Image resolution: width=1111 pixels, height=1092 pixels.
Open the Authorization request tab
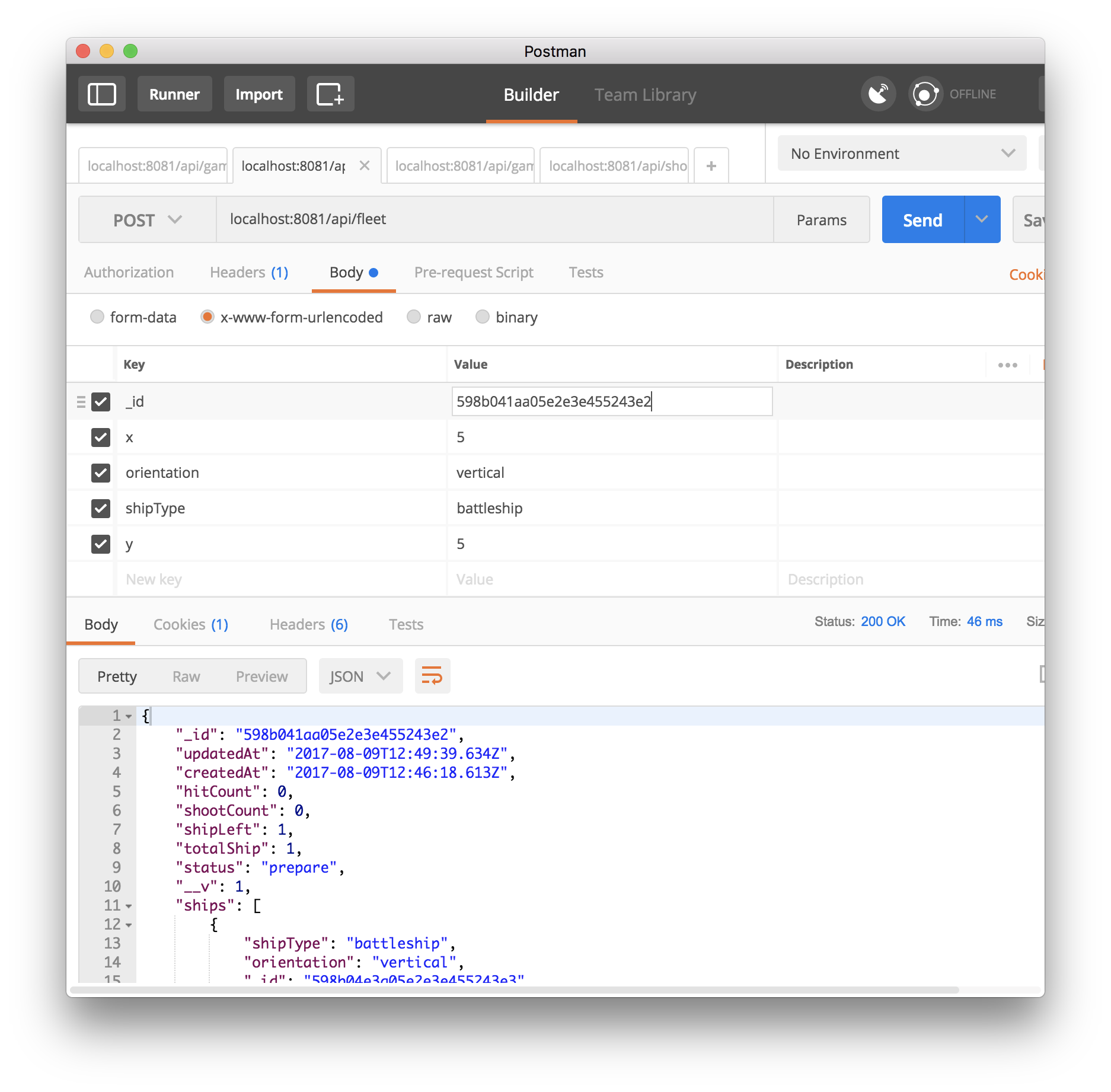pos(129,273)
